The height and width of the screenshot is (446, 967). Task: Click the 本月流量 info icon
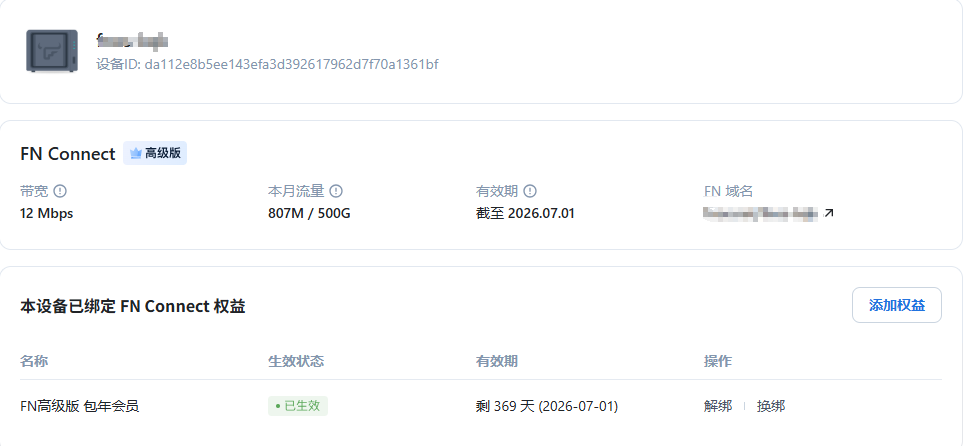(x=336, y=191)
